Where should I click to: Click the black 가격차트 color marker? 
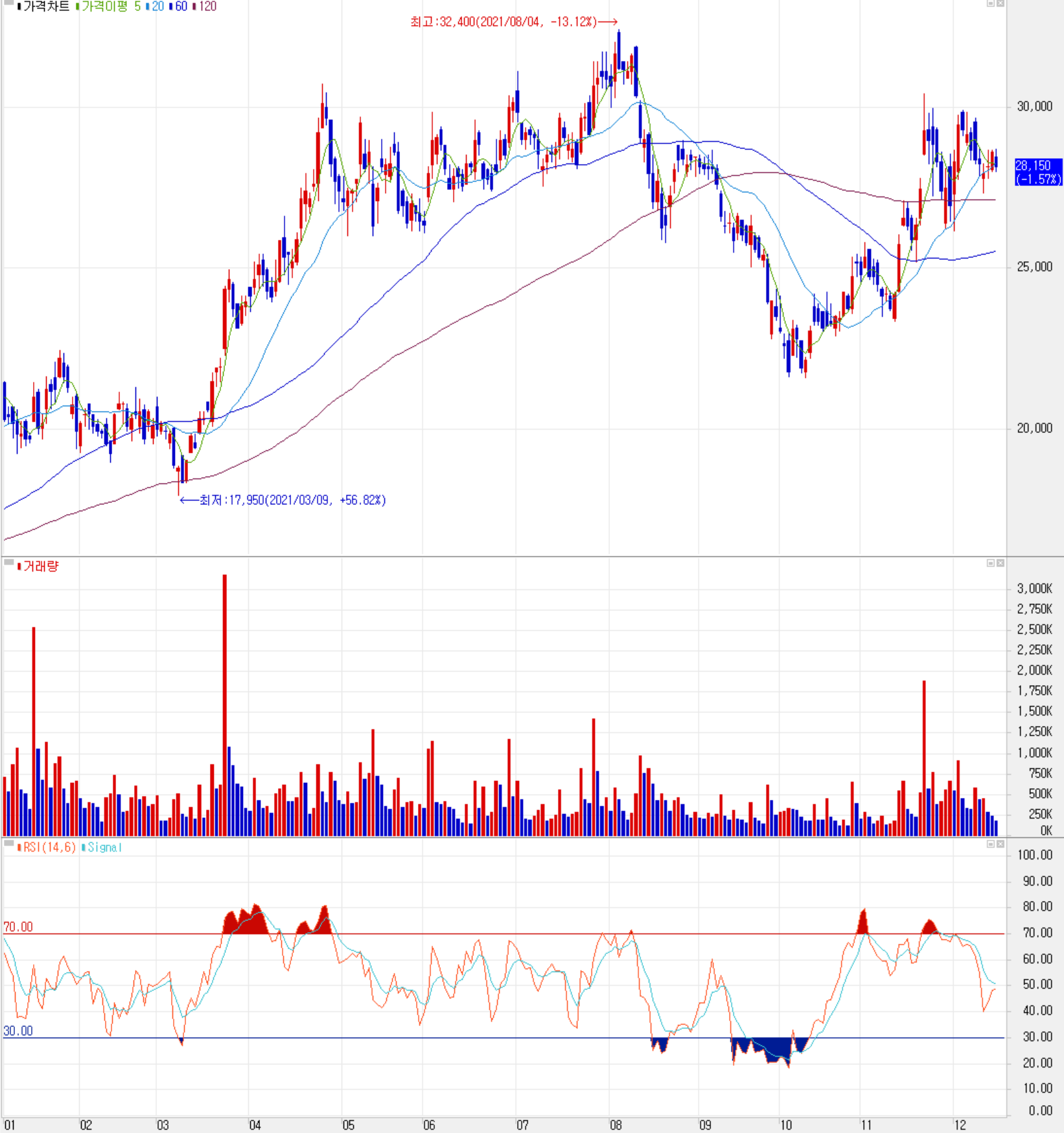(x=19, y=6)
